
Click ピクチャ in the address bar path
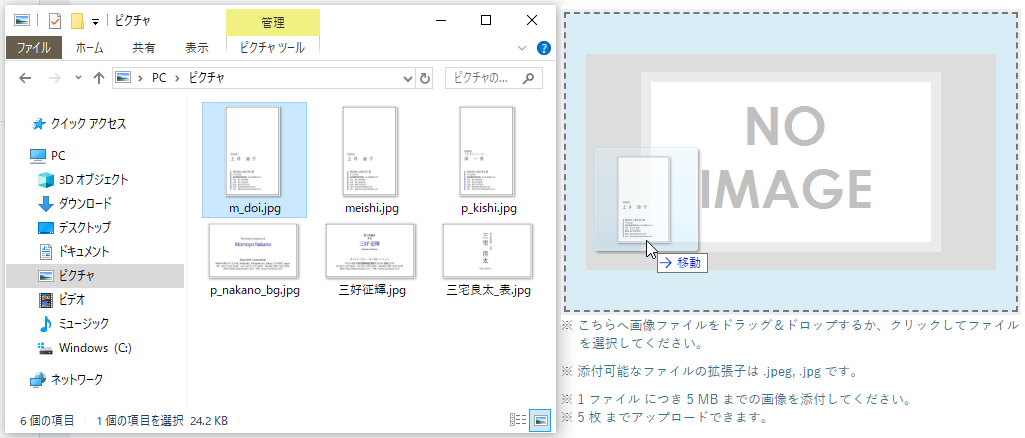[207, 78]
